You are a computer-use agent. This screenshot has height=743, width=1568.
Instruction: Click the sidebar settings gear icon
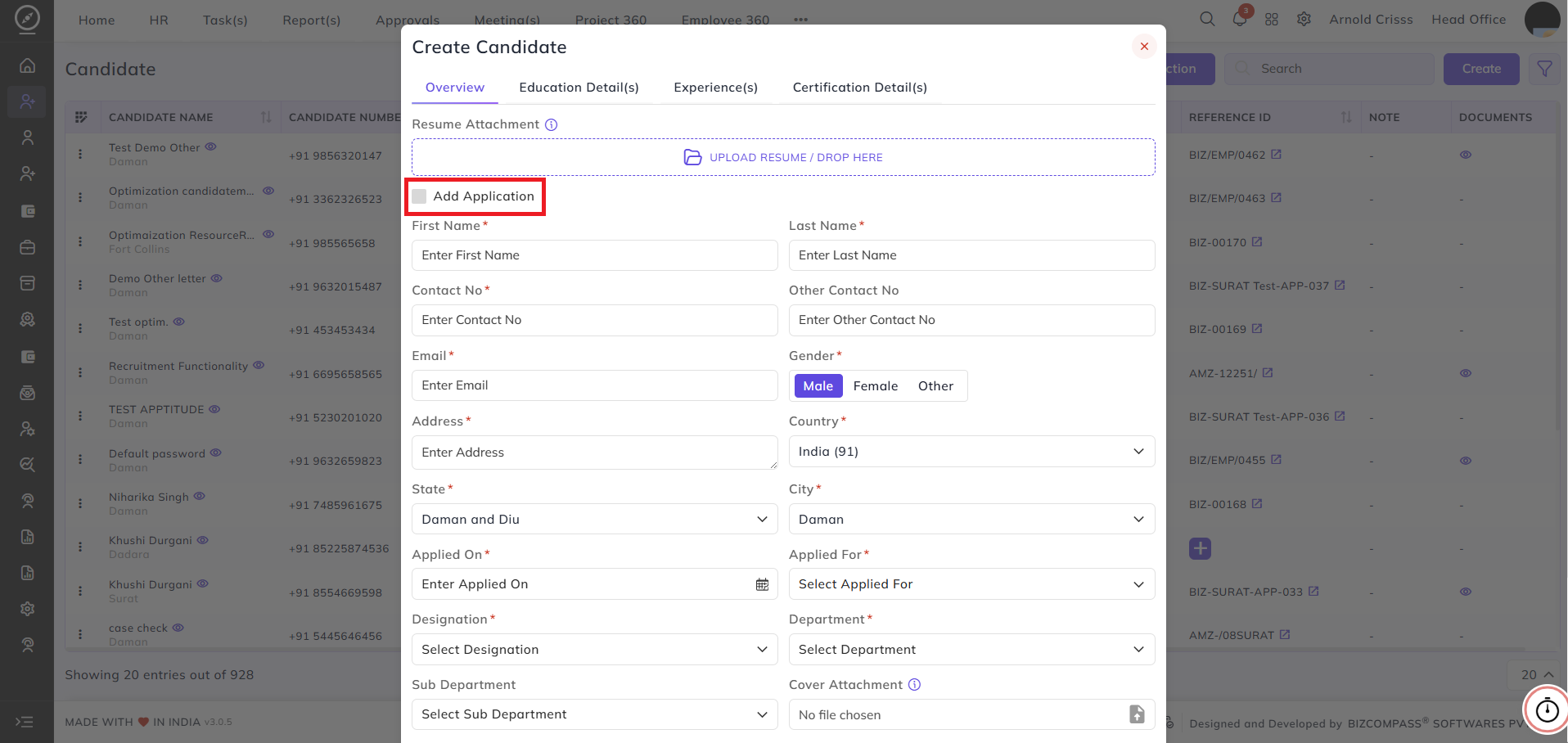pos(27,609)
